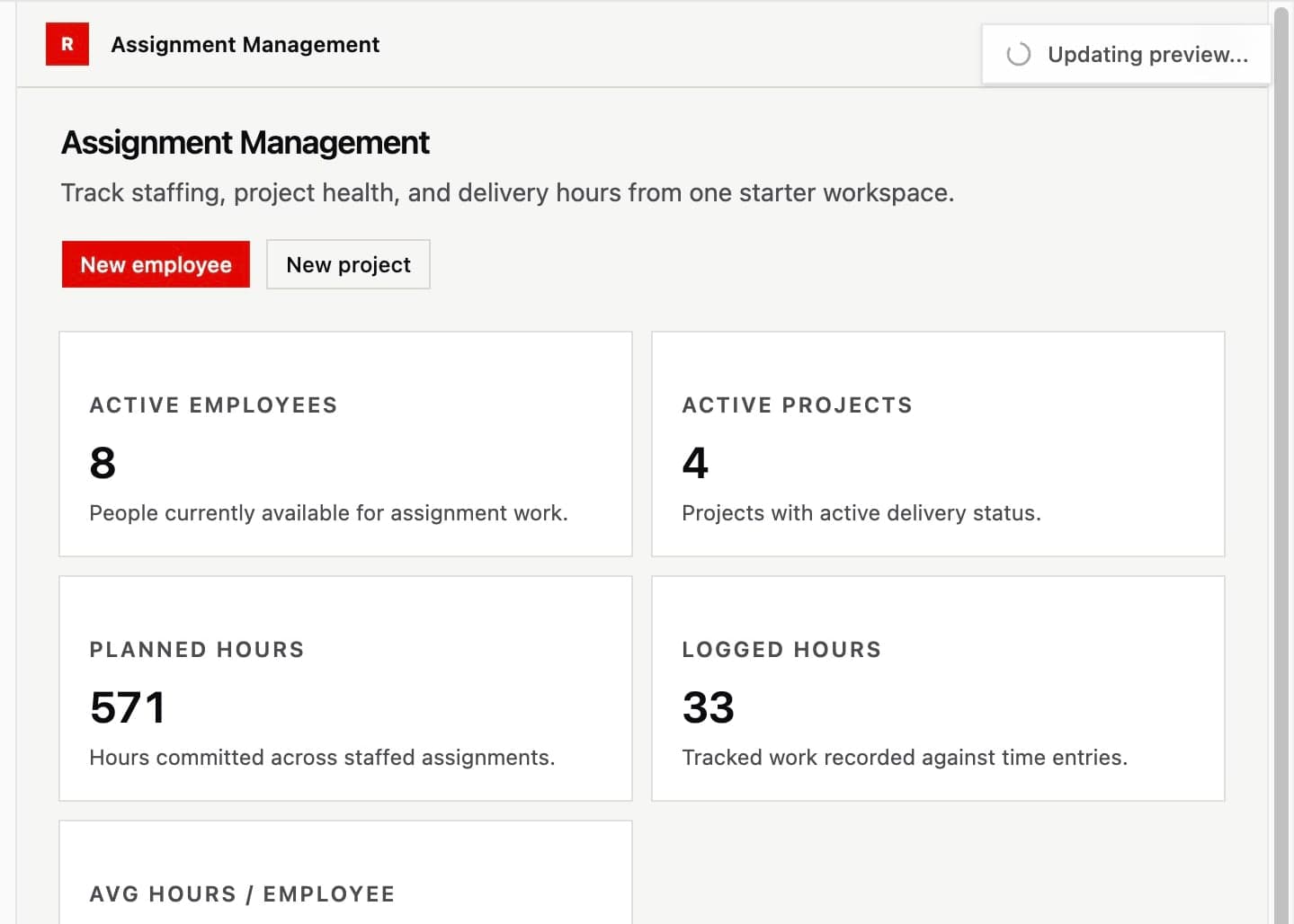Click the Planned Hours value 571

(128, 707)
